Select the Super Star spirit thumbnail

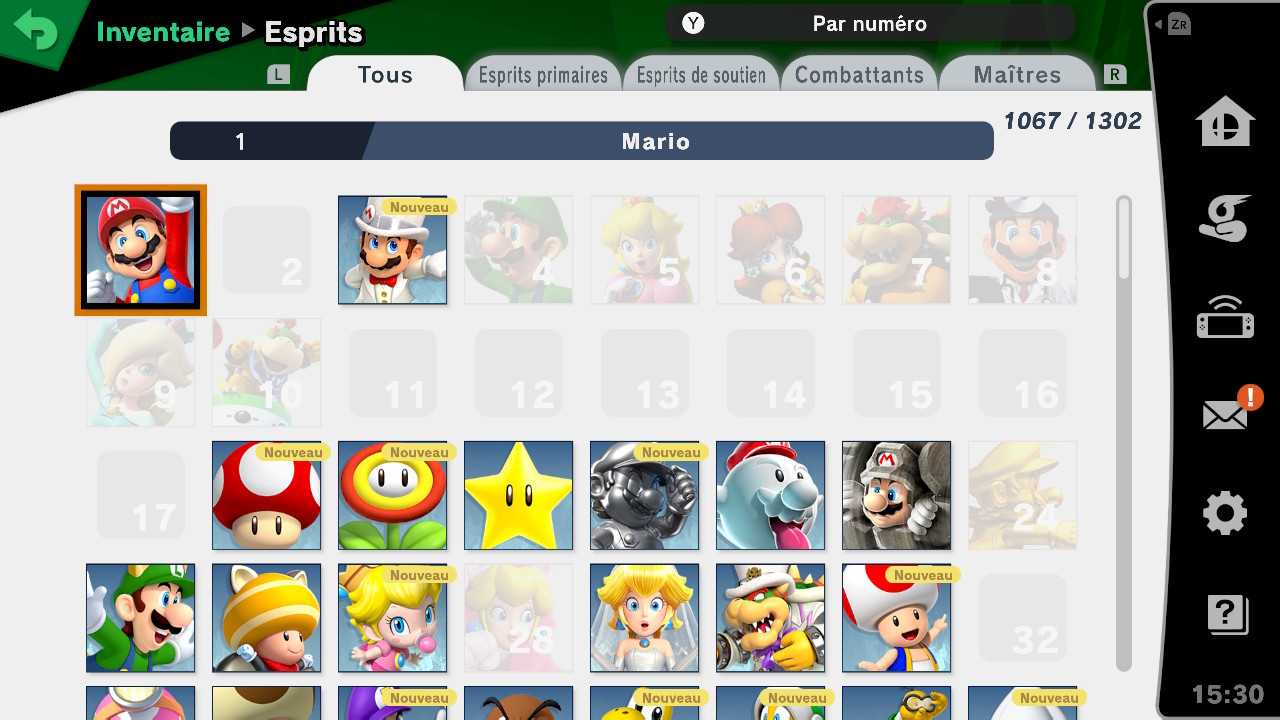tap(518, 495)
